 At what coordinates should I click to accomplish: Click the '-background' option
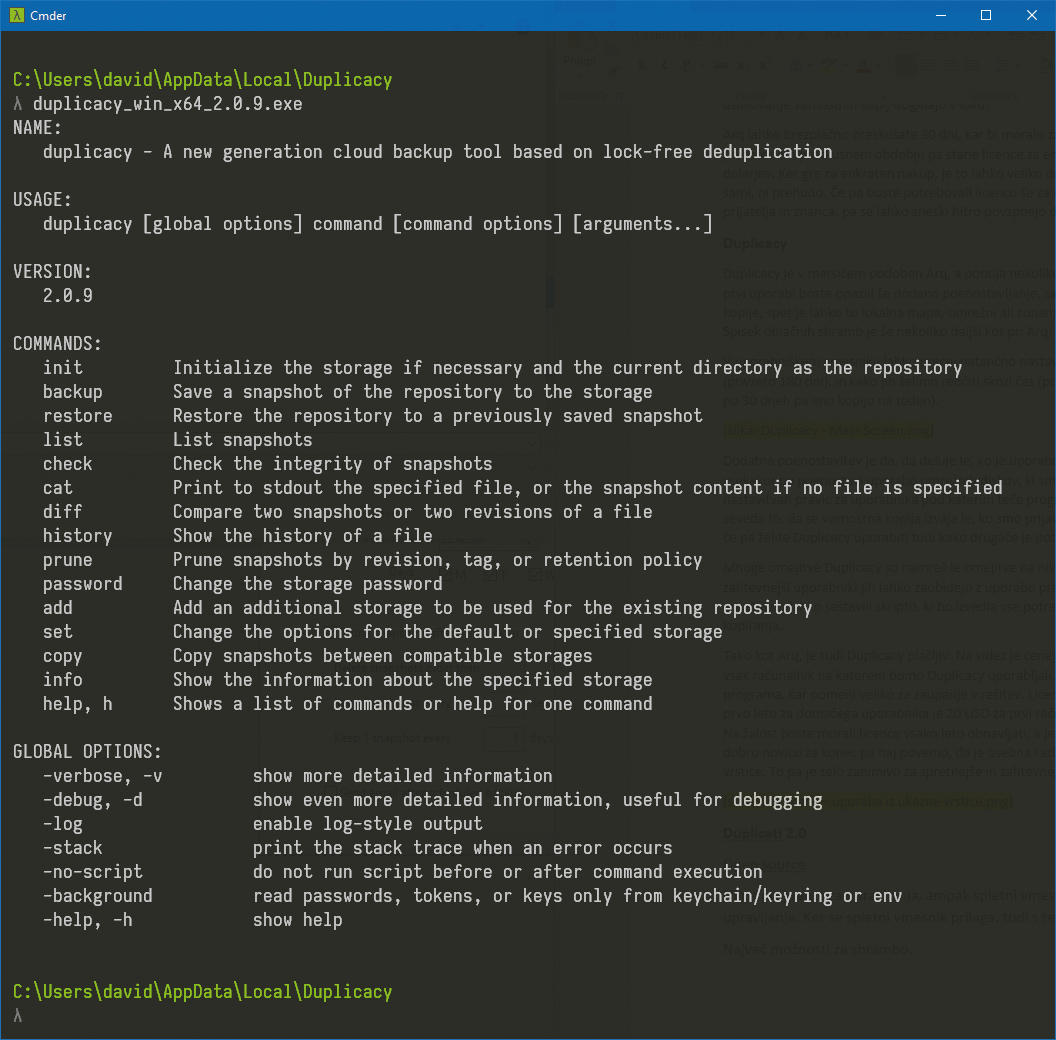[98, 897]
